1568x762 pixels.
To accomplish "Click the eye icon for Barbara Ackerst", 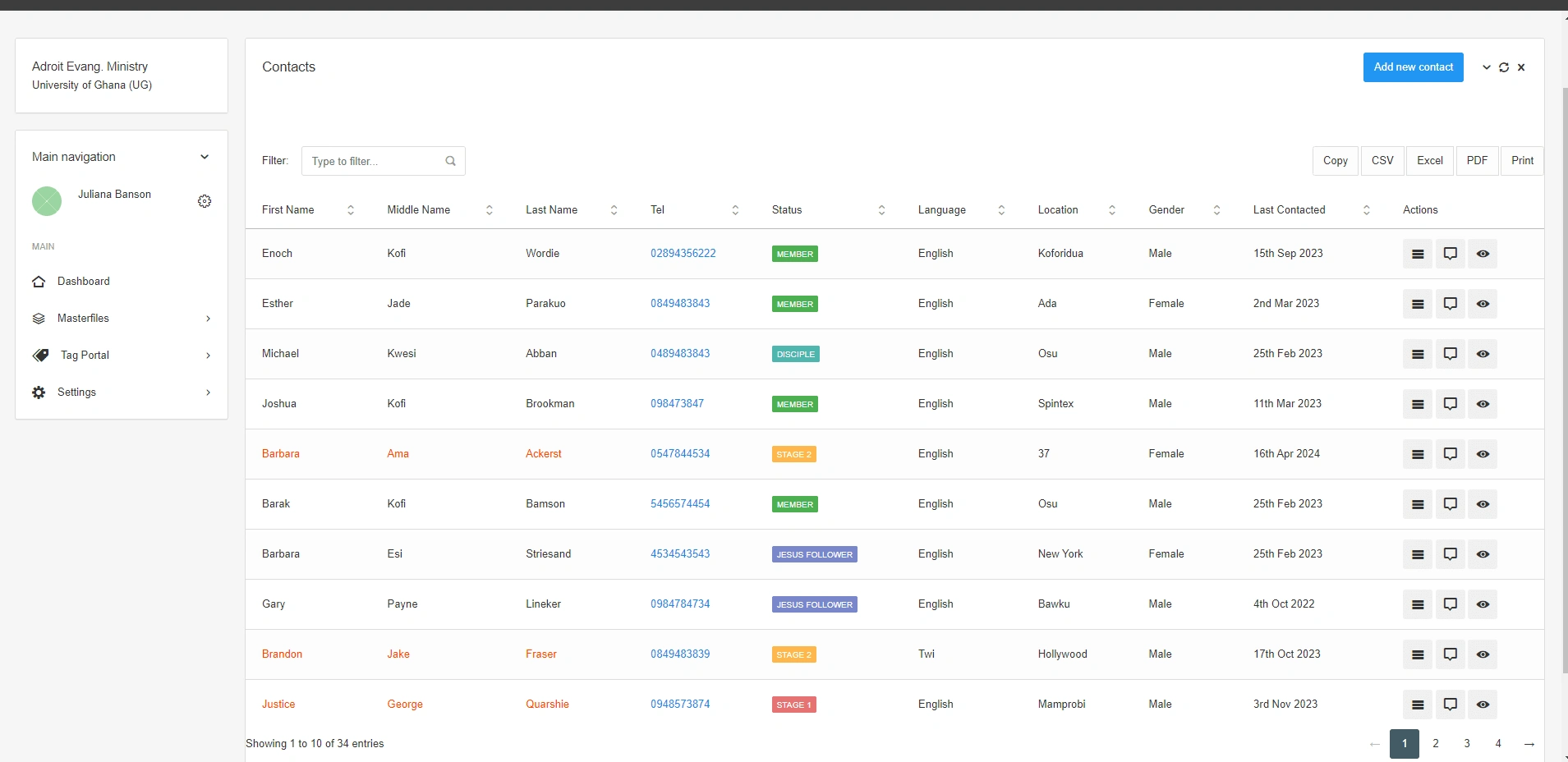I will 1483,454.
